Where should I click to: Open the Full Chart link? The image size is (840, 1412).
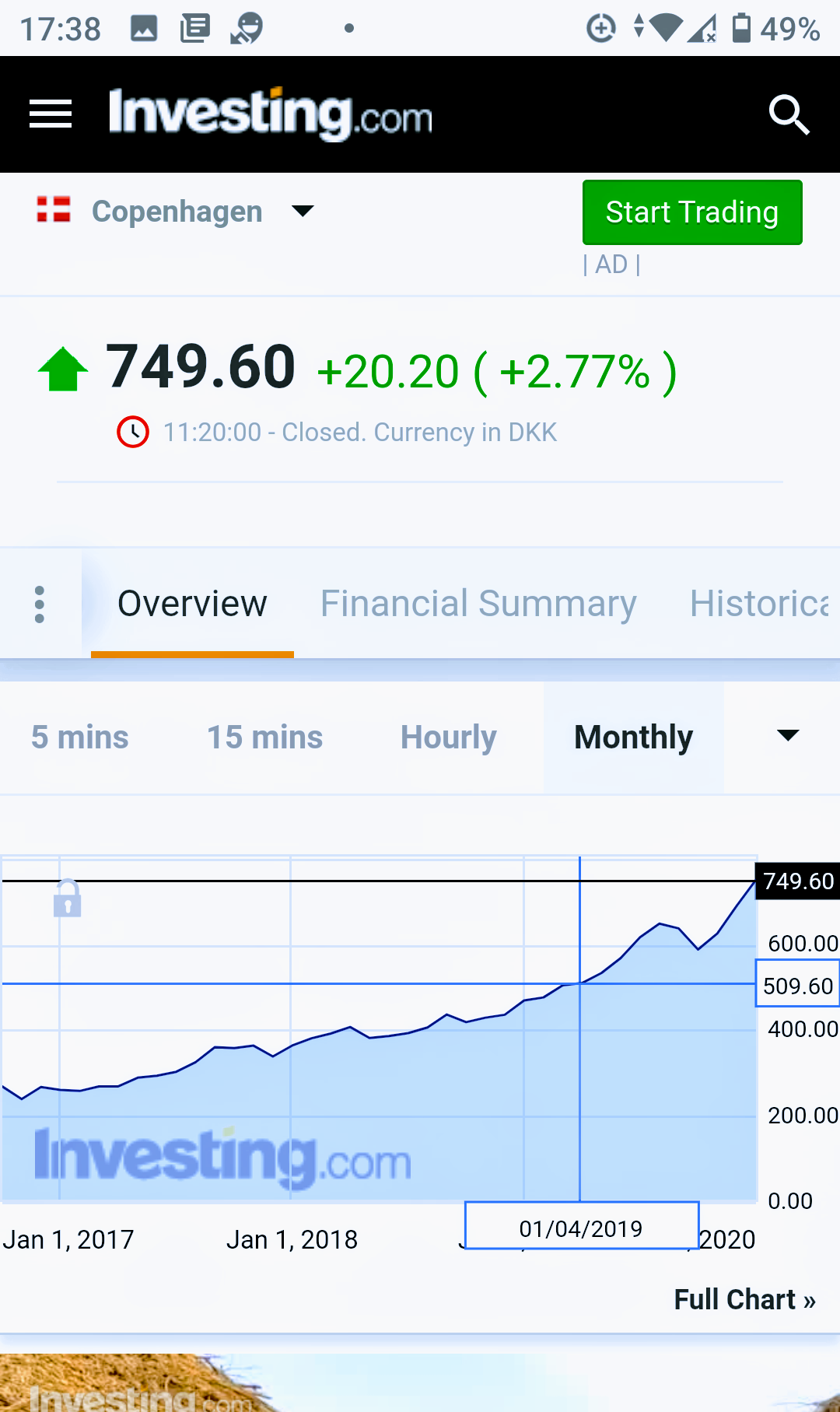744,1299
